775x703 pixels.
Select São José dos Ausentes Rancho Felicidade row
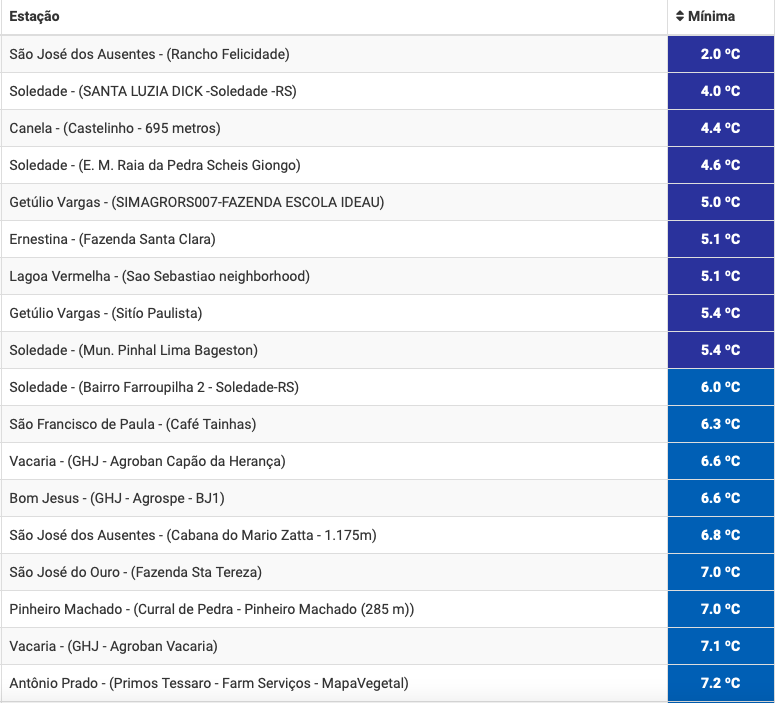pyautogui.click(x=388, y=54)
